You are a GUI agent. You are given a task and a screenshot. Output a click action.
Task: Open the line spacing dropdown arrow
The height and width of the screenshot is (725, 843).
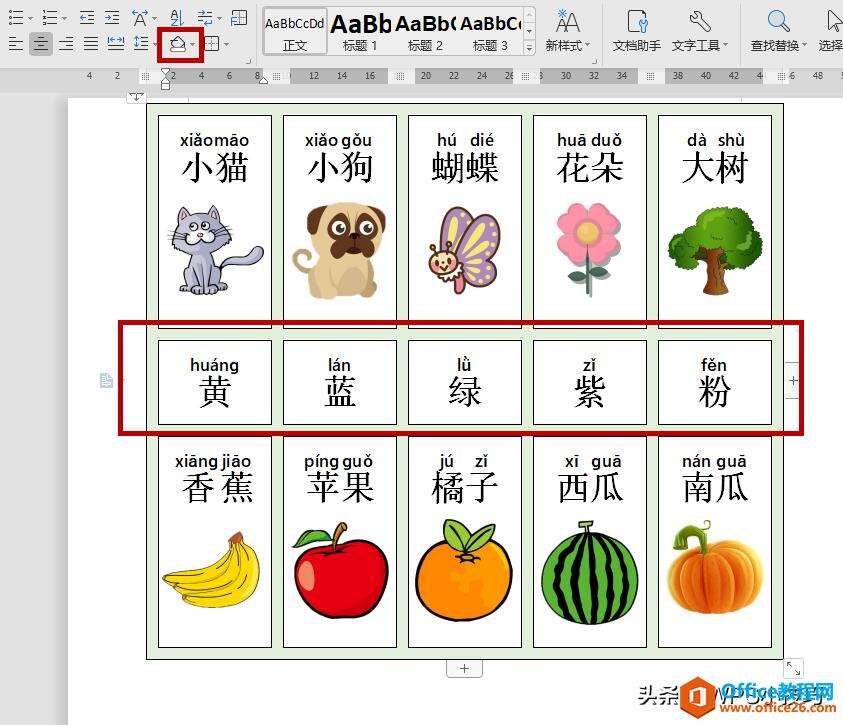[x=155, y=43]
